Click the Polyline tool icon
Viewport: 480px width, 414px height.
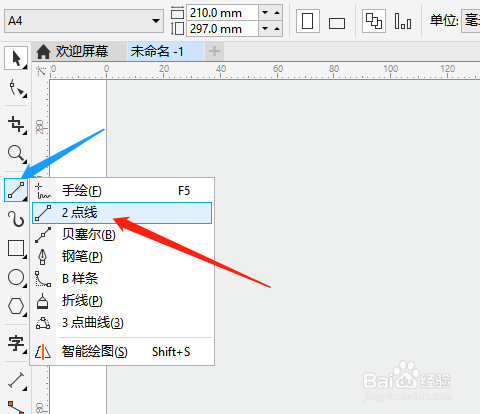click(x=43, y=301)
